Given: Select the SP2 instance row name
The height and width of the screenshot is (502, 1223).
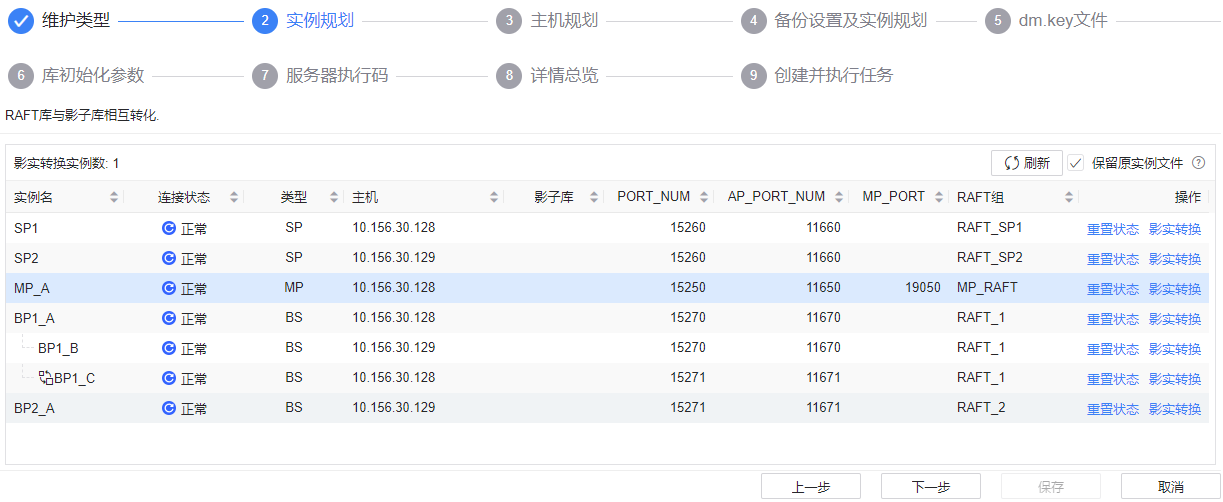Looking at the screenshot, I should click(26, 258).
